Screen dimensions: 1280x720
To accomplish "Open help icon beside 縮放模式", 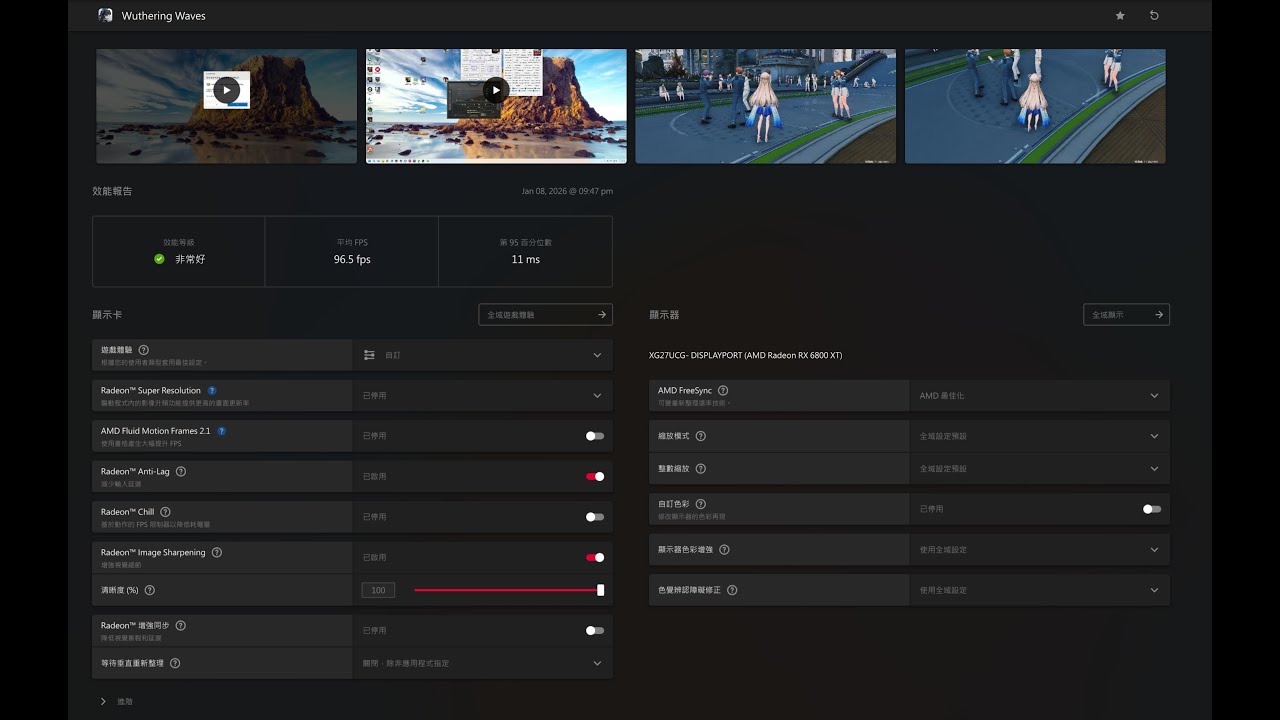I will pos(701,436).
